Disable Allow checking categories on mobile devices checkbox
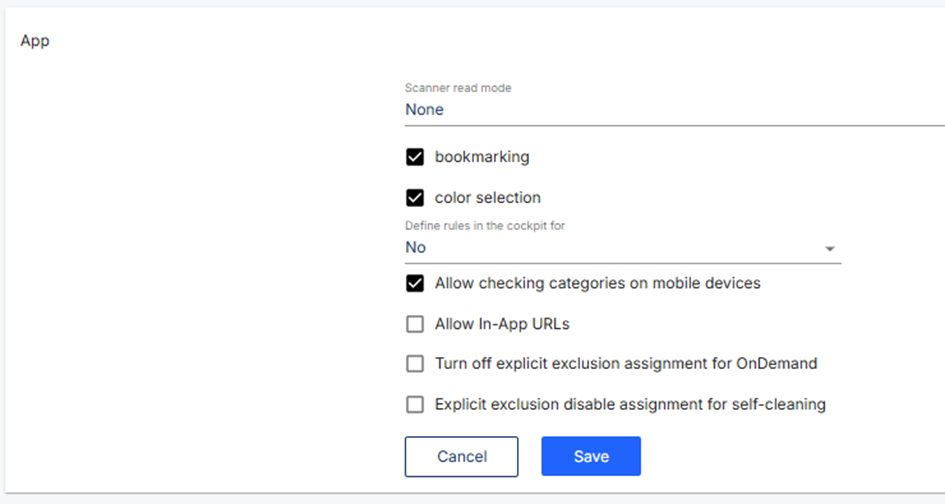The width and height of the screenshot is (945, 504). click(415, 283)
